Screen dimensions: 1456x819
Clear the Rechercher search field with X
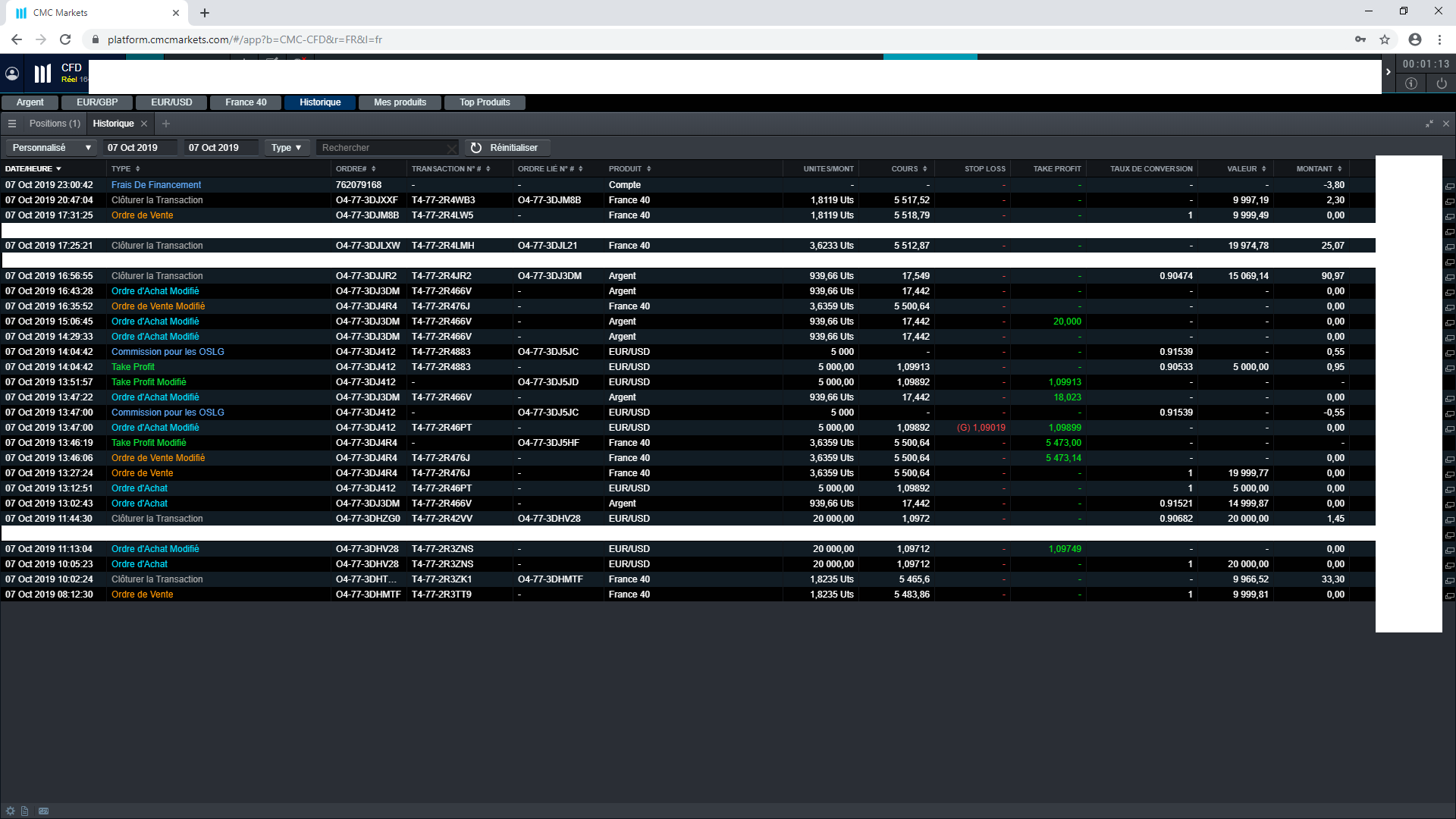pyautogui.click(x=451, y=149)
